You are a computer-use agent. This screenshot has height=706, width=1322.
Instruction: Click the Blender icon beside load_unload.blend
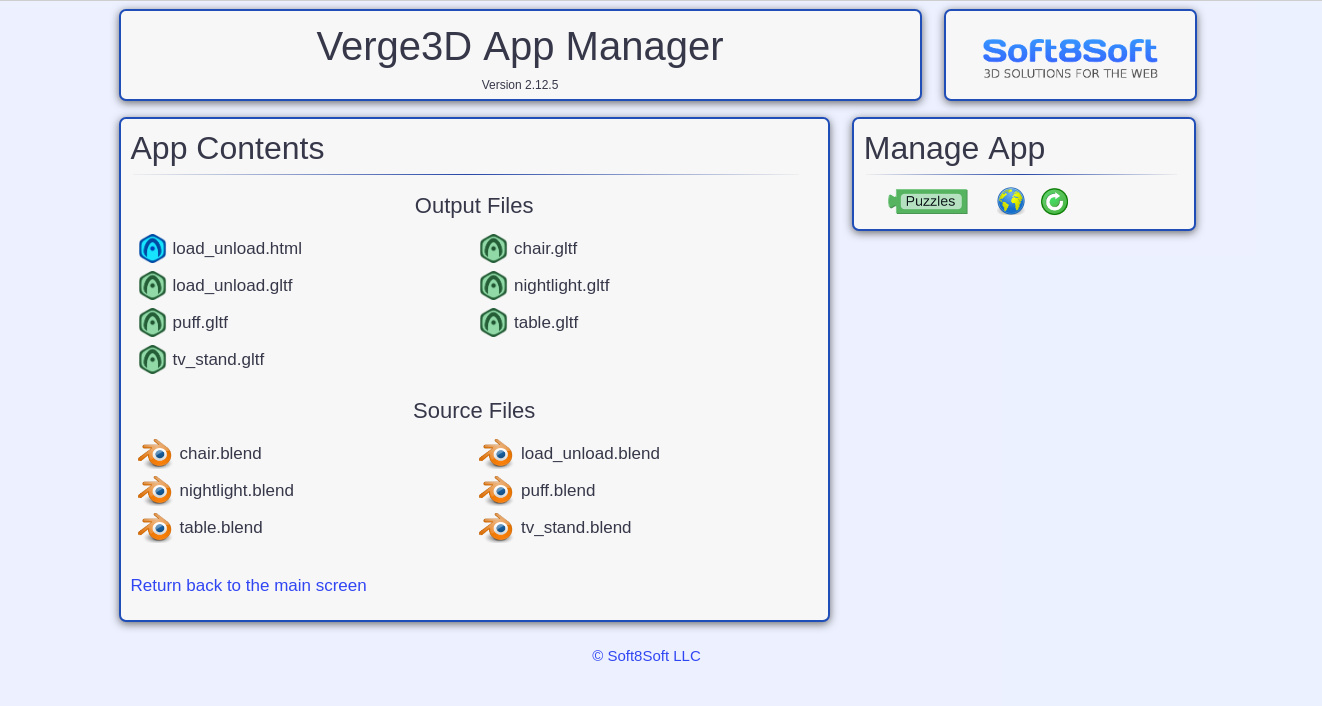point(496,453)
